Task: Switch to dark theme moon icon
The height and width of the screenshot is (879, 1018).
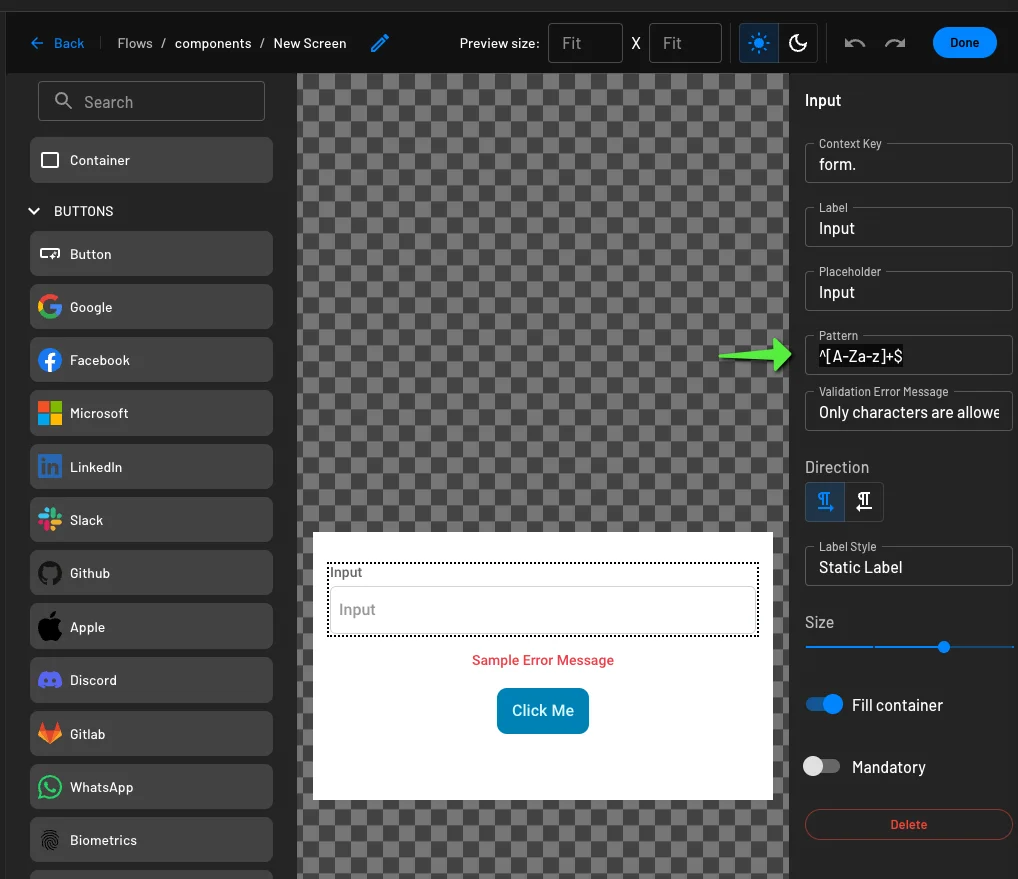Action: tap(798, 43)
